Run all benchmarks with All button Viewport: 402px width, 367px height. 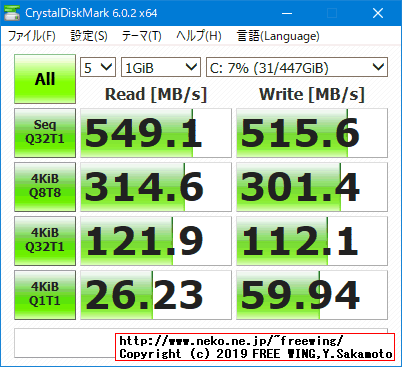pos(45,79)
